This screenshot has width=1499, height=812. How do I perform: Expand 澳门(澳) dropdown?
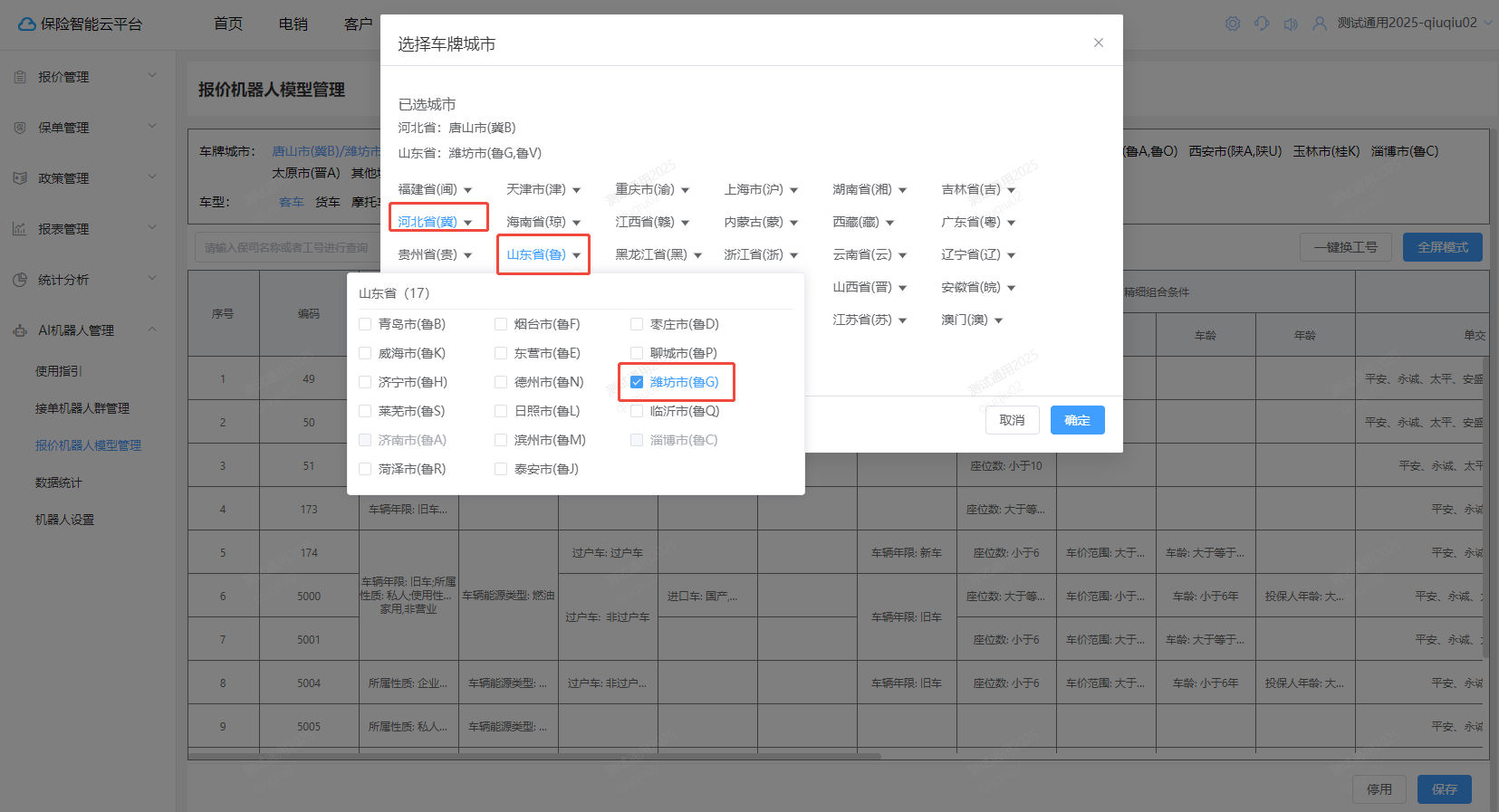coord(972,320)
